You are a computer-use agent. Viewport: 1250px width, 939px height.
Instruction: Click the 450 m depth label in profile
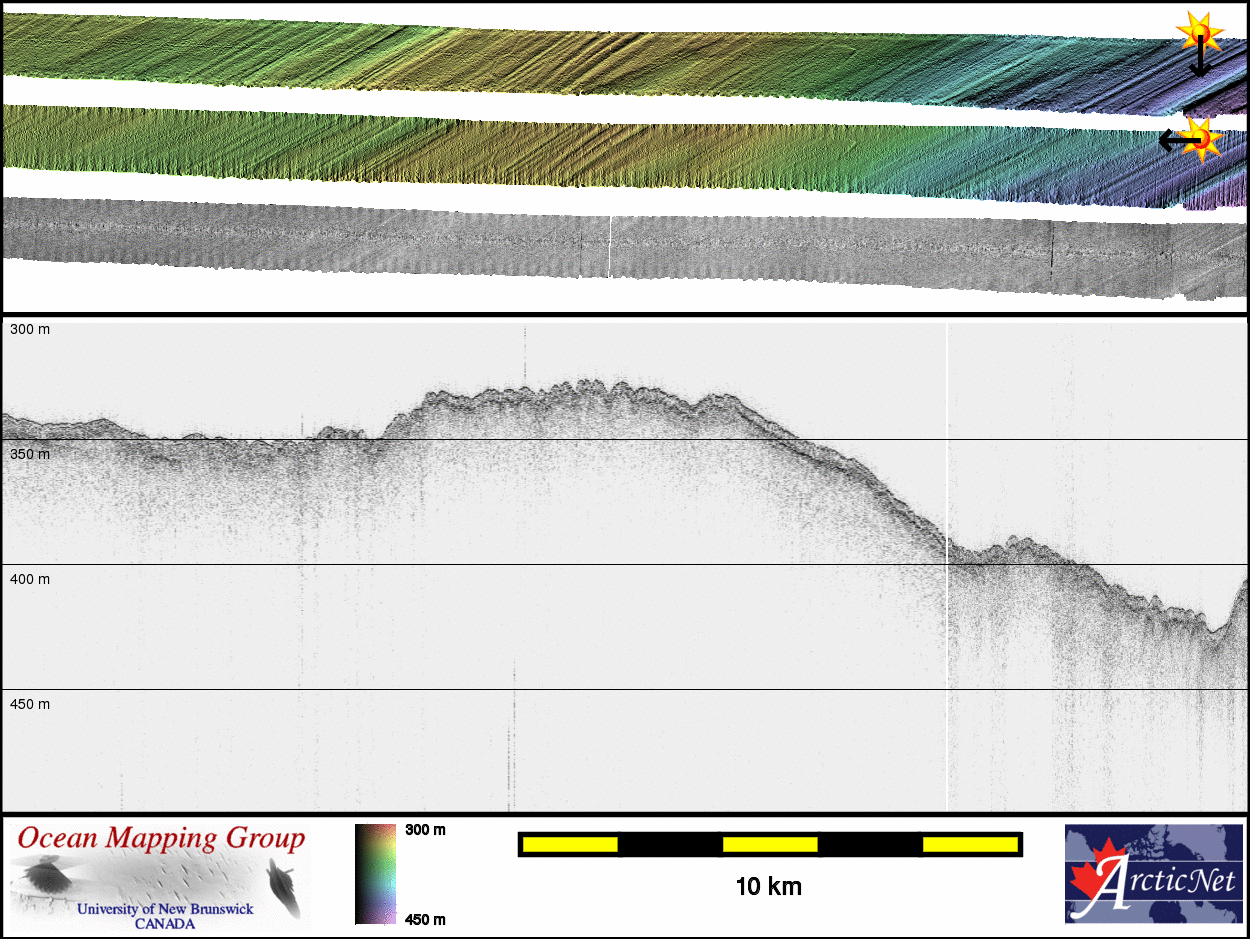29,704
